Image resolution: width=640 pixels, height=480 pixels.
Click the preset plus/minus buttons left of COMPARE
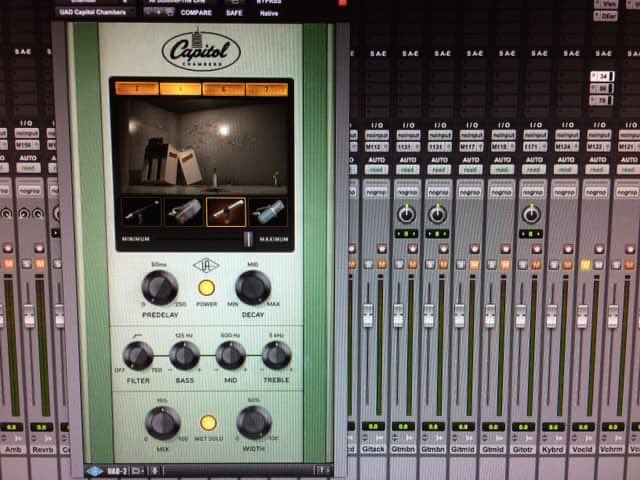tap(159, 12)
